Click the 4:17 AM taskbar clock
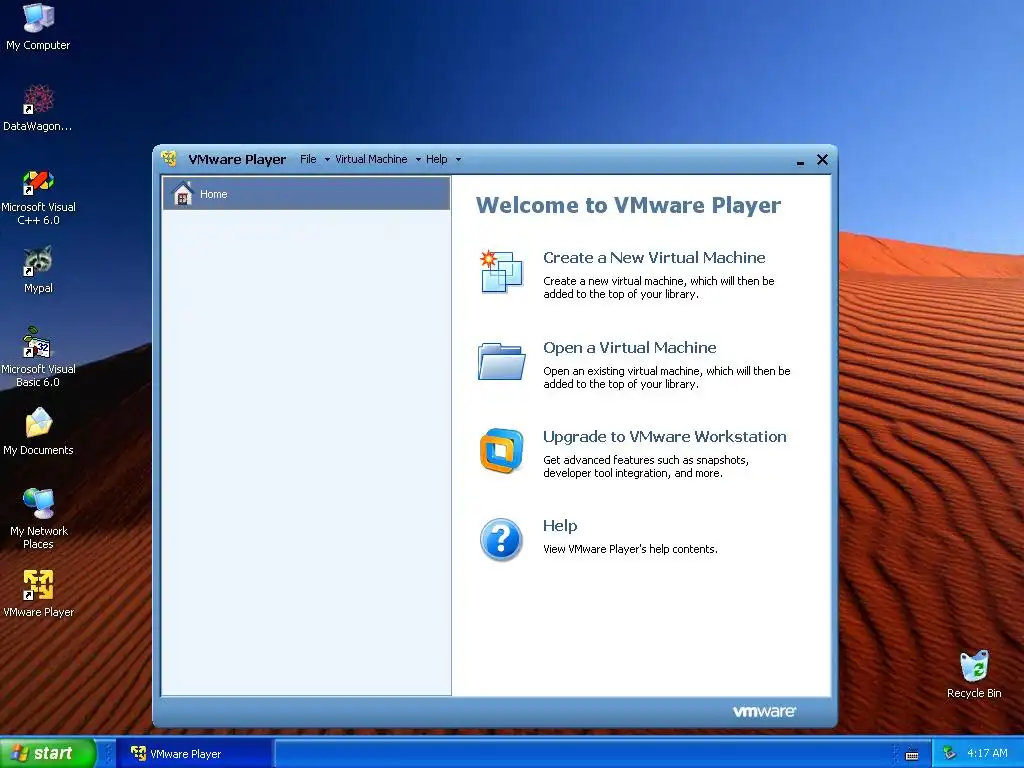This screenshot has width=1024, height=768. [x=987, y=753]
